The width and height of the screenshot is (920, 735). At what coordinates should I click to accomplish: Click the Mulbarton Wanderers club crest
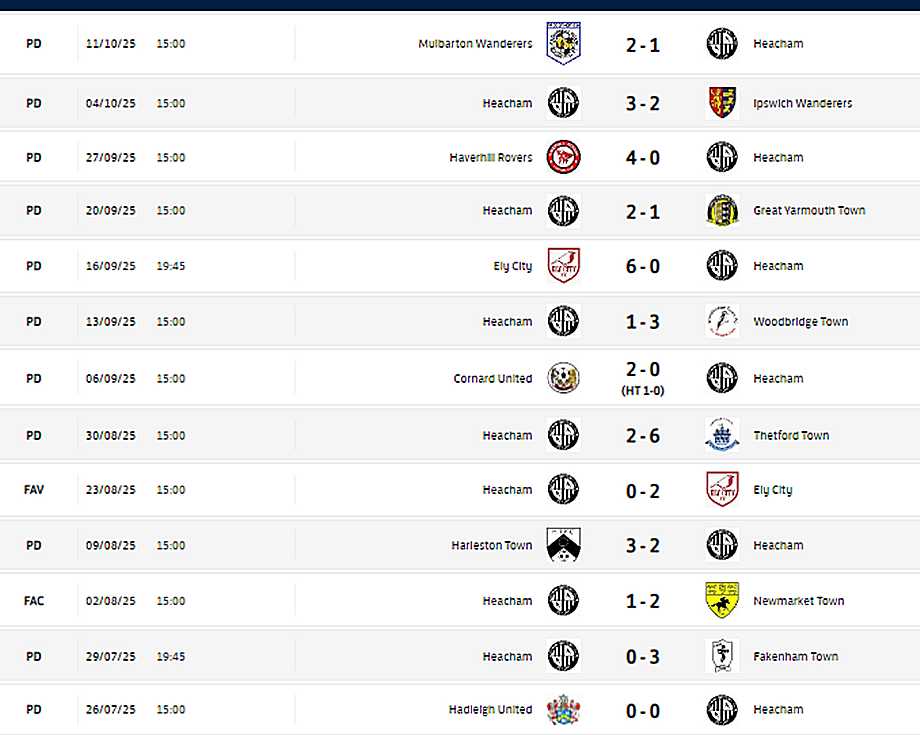pyautogui.click(x=563, y=44)
